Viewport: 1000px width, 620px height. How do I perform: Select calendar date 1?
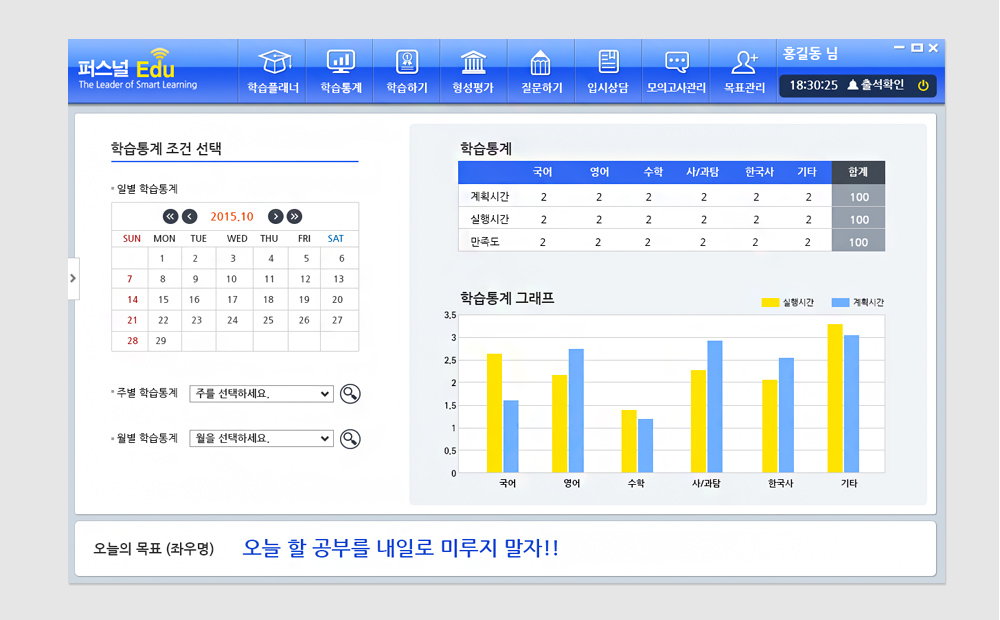[162, 258]
